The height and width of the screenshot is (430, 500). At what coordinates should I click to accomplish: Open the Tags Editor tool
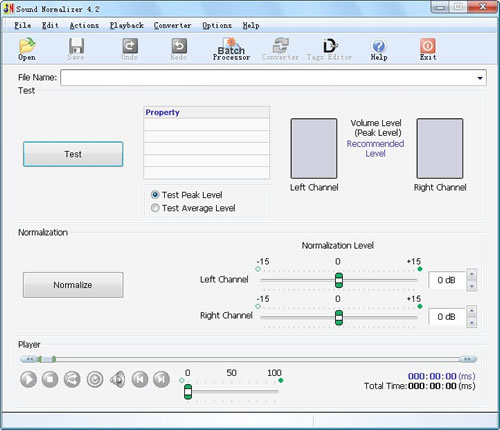pos(330,49)
